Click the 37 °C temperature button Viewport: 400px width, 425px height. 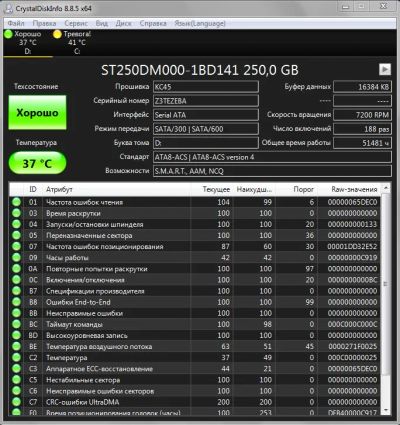(37, 163)
